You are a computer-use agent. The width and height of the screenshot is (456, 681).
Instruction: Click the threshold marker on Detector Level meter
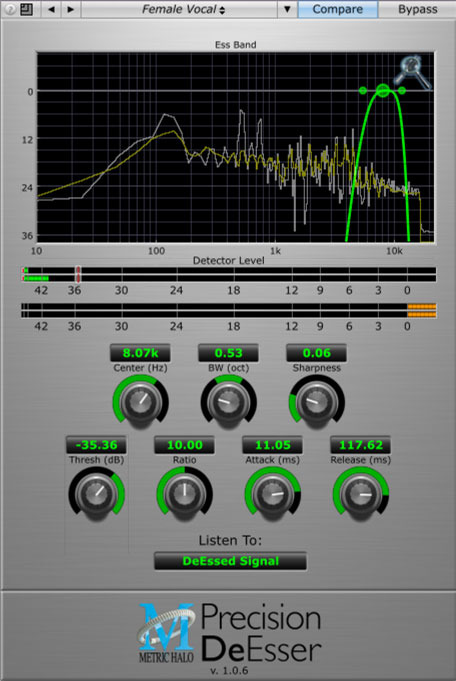pos(78,274)
